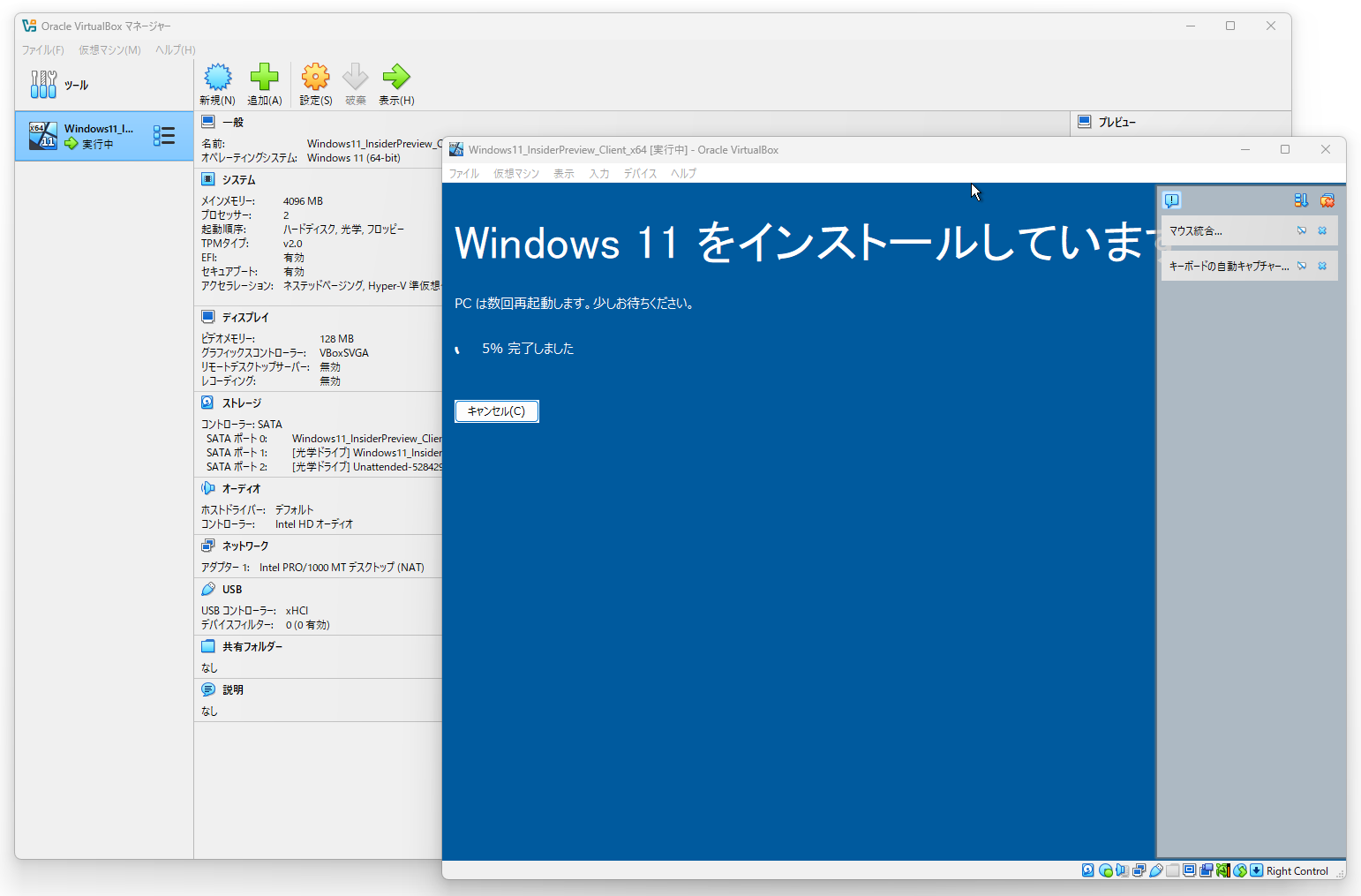
Task: Click the 一般 section icon
Action: [208, 122]
